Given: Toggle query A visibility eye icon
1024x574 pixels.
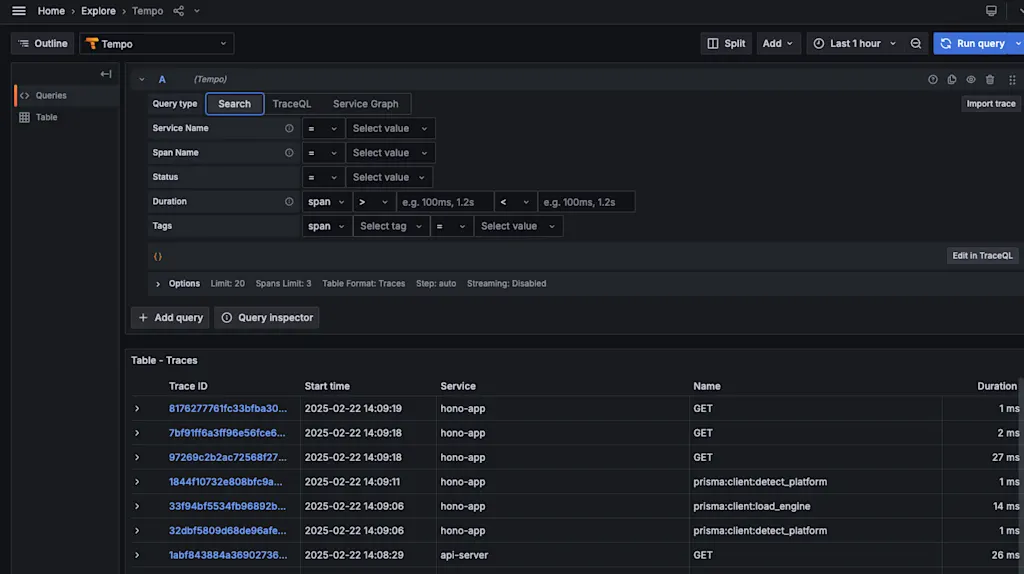Looking at the screenshot, I should tap(970, 79).
